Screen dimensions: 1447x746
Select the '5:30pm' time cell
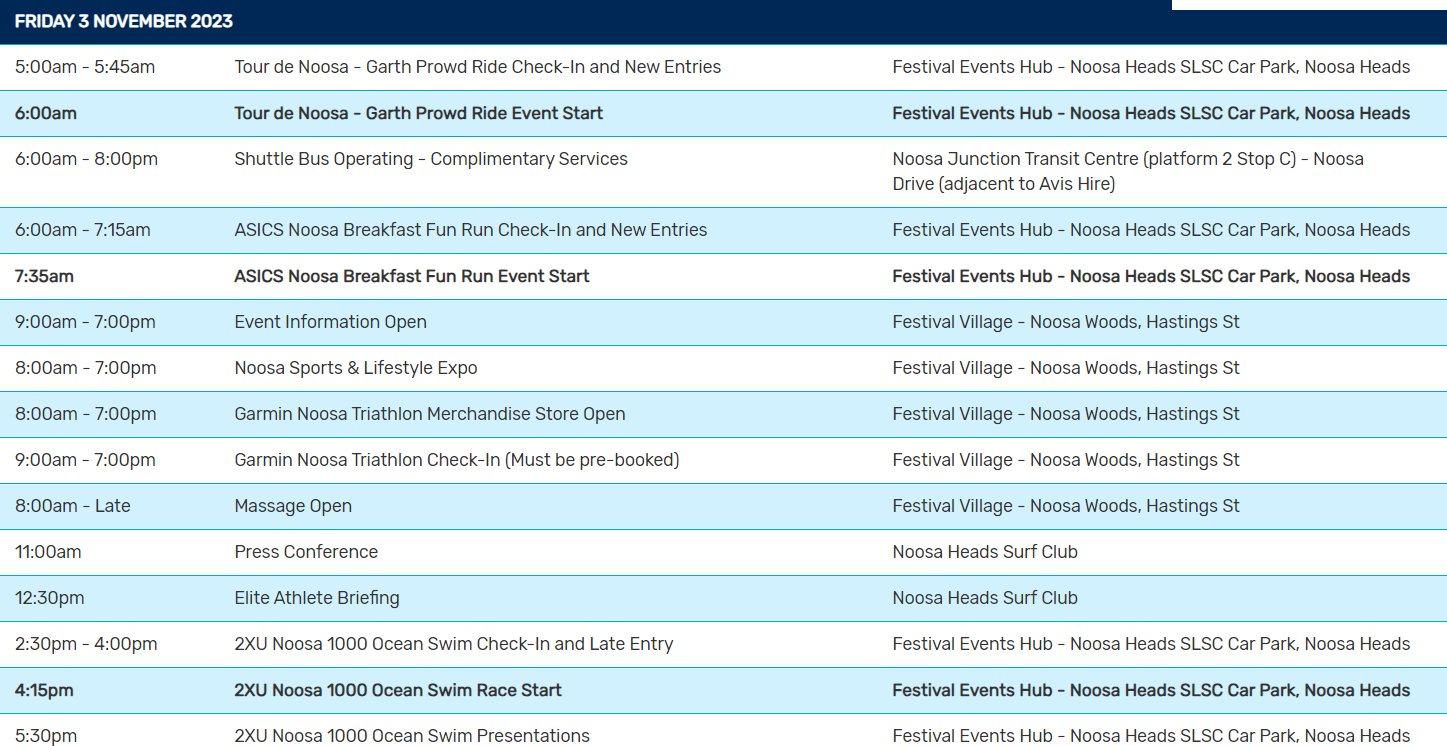coord(46,736)
